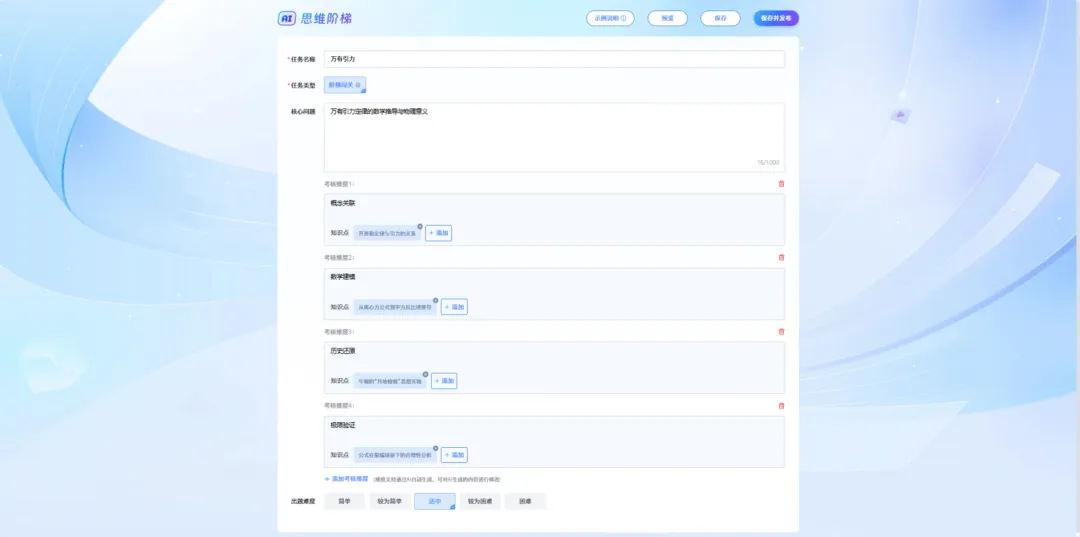Click the 保存并发布 button

pos(776,19)
